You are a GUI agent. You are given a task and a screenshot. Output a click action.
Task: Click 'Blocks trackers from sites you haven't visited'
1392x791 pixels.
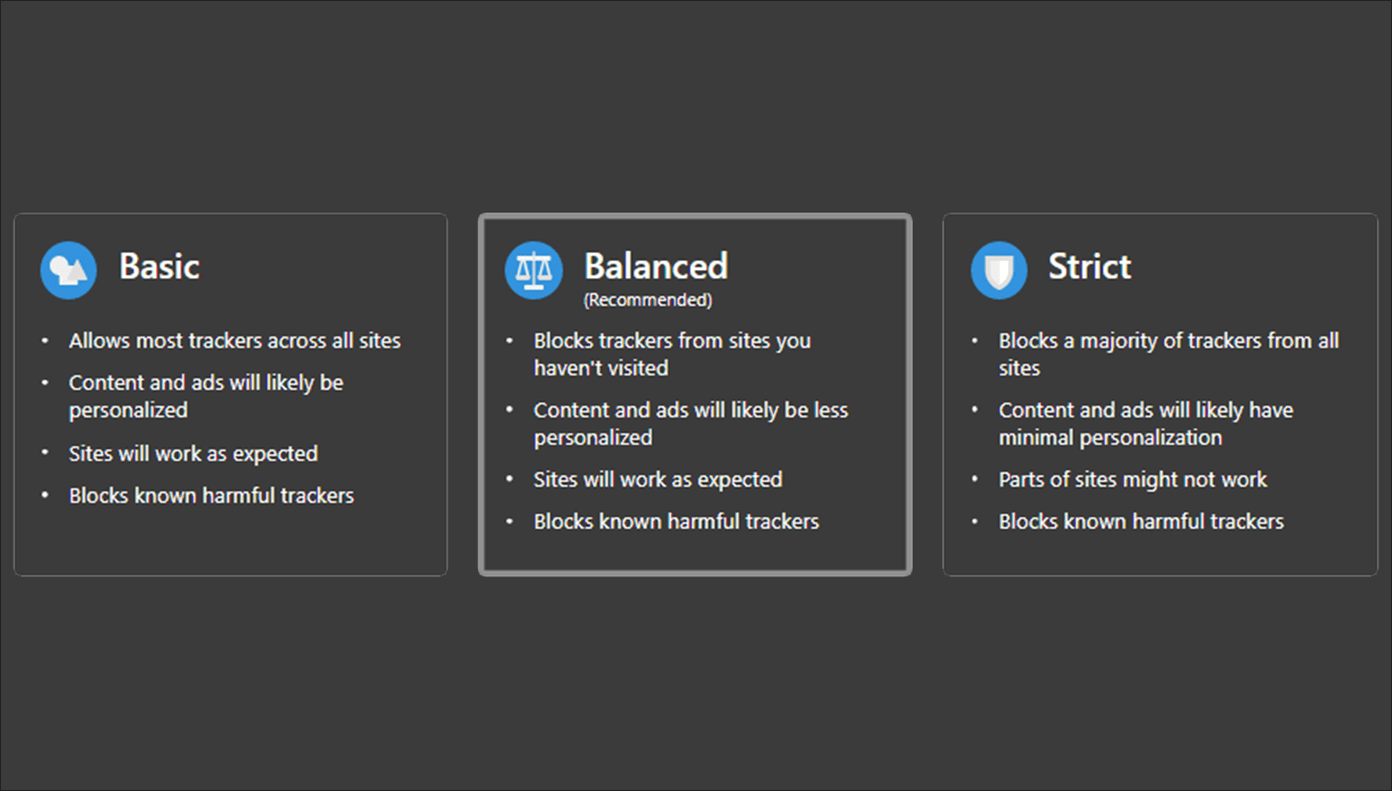672,354
